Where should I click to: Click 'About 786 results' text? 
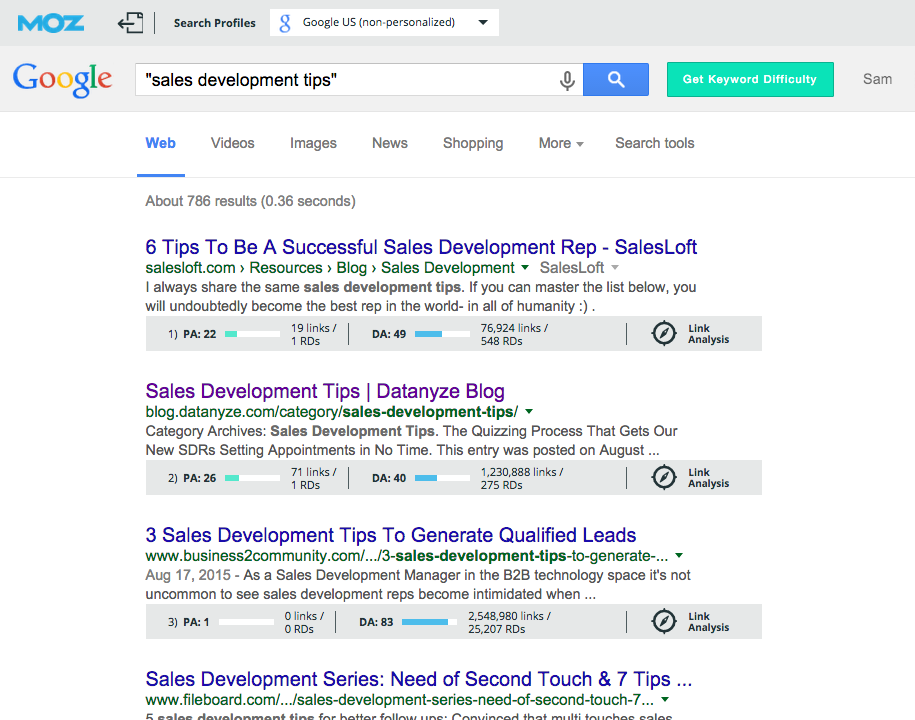point(202,201)
